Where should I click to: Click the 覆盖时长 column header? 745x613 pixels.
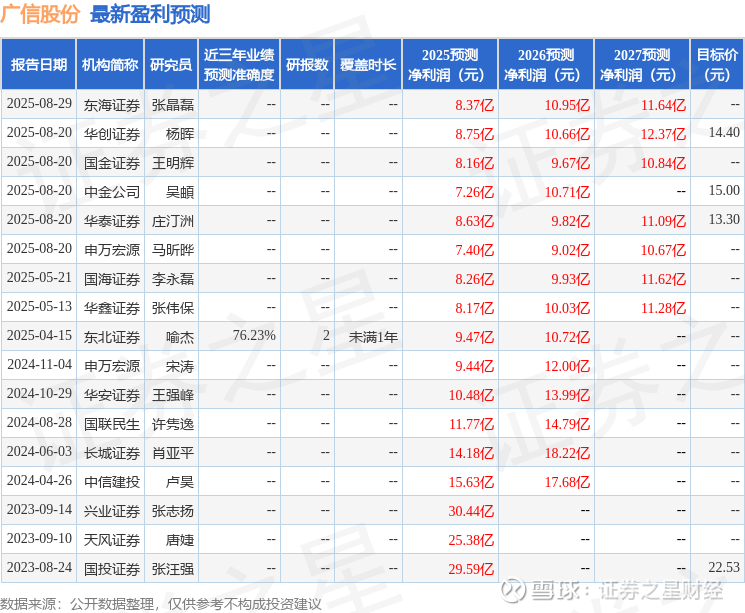[368, 65]
